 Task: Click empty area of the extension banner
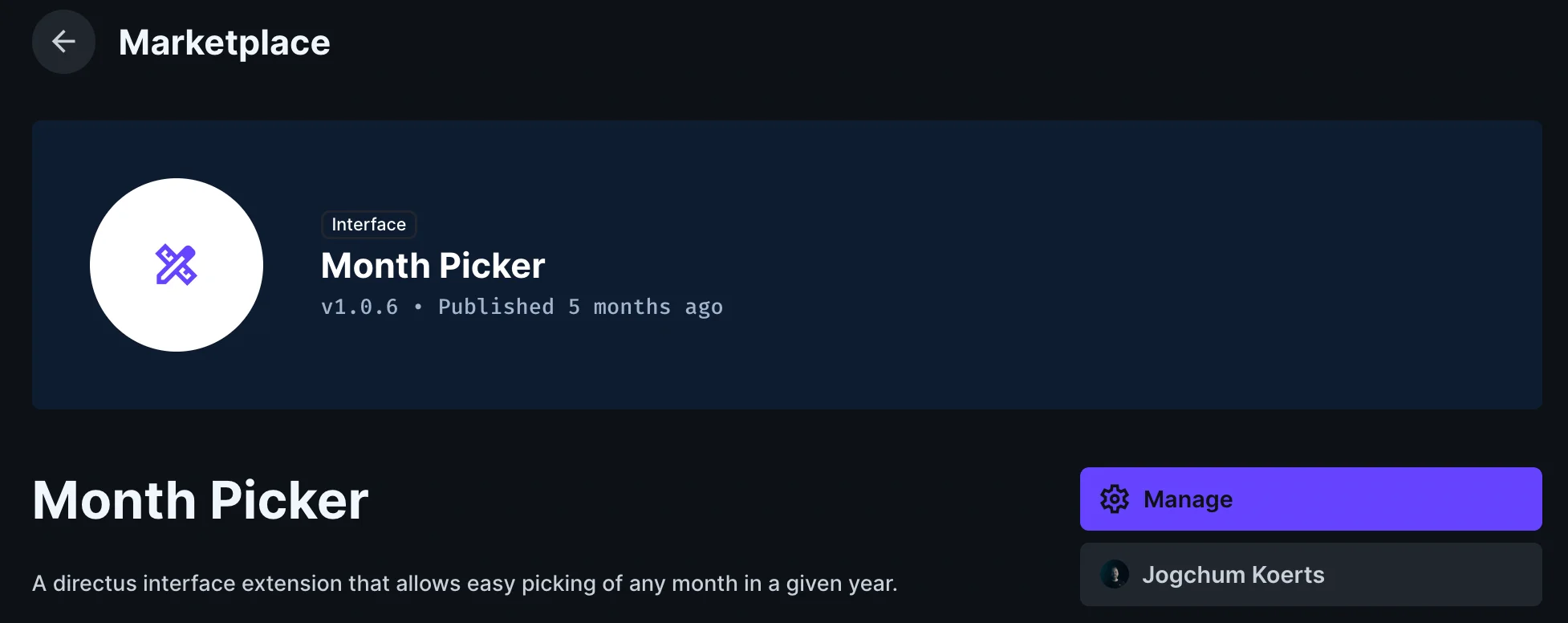[x=1123, y=265]
